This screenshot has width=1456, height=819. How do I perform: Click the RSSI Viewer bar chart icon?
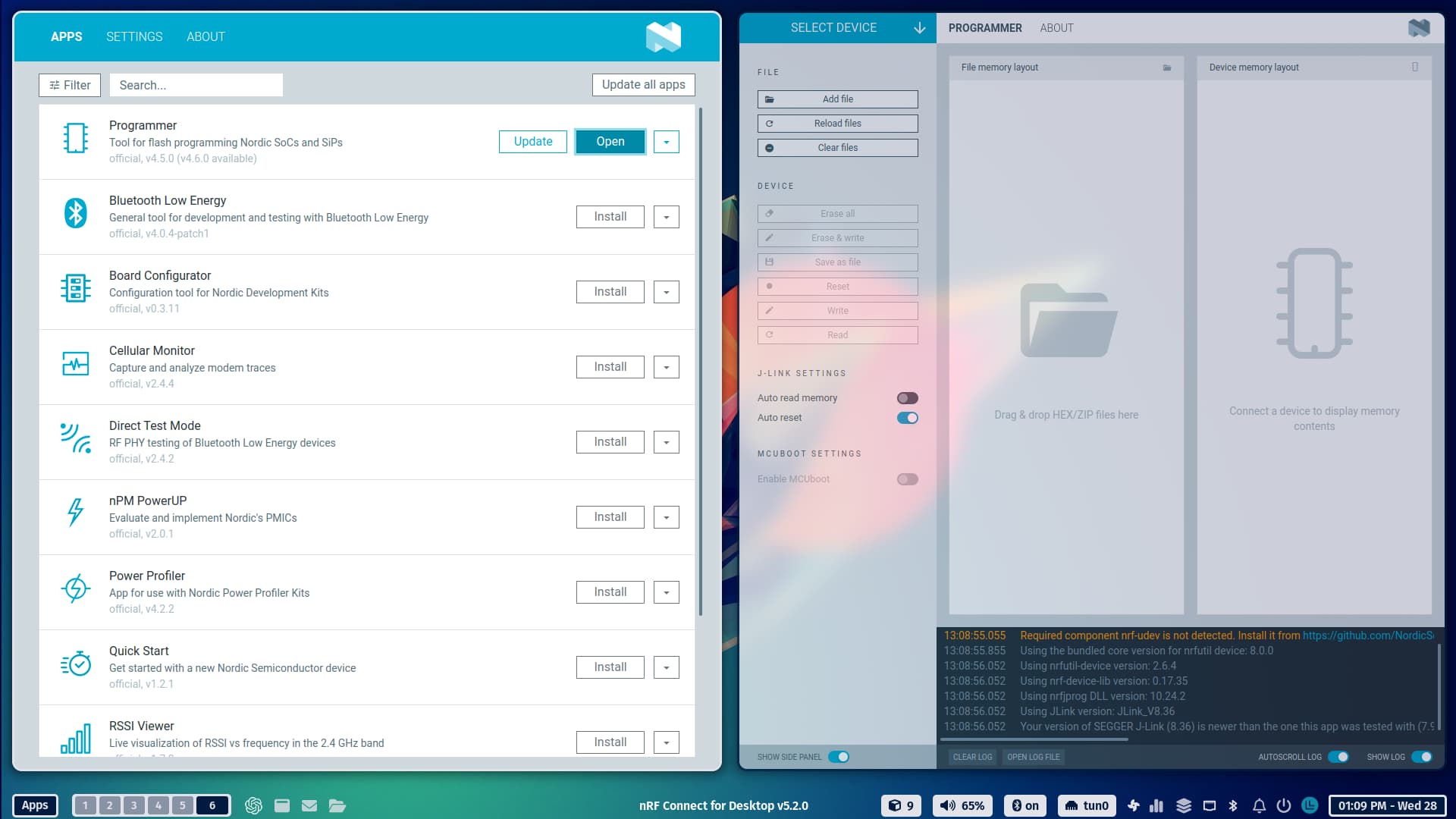tap(76, 739)
